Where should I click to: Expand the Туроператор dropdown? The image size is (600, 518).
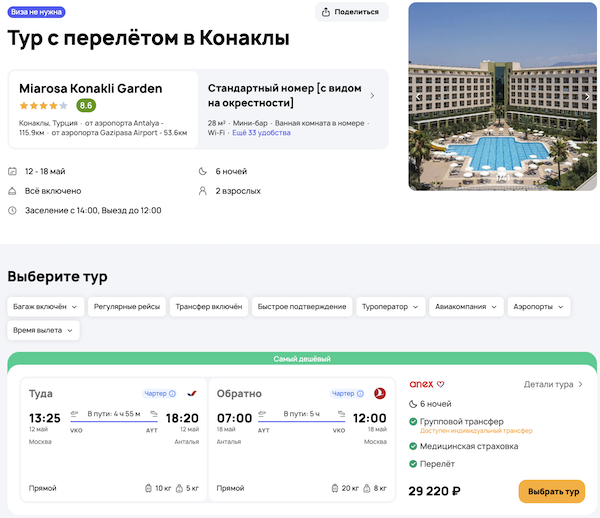click(x=391, y=307)
